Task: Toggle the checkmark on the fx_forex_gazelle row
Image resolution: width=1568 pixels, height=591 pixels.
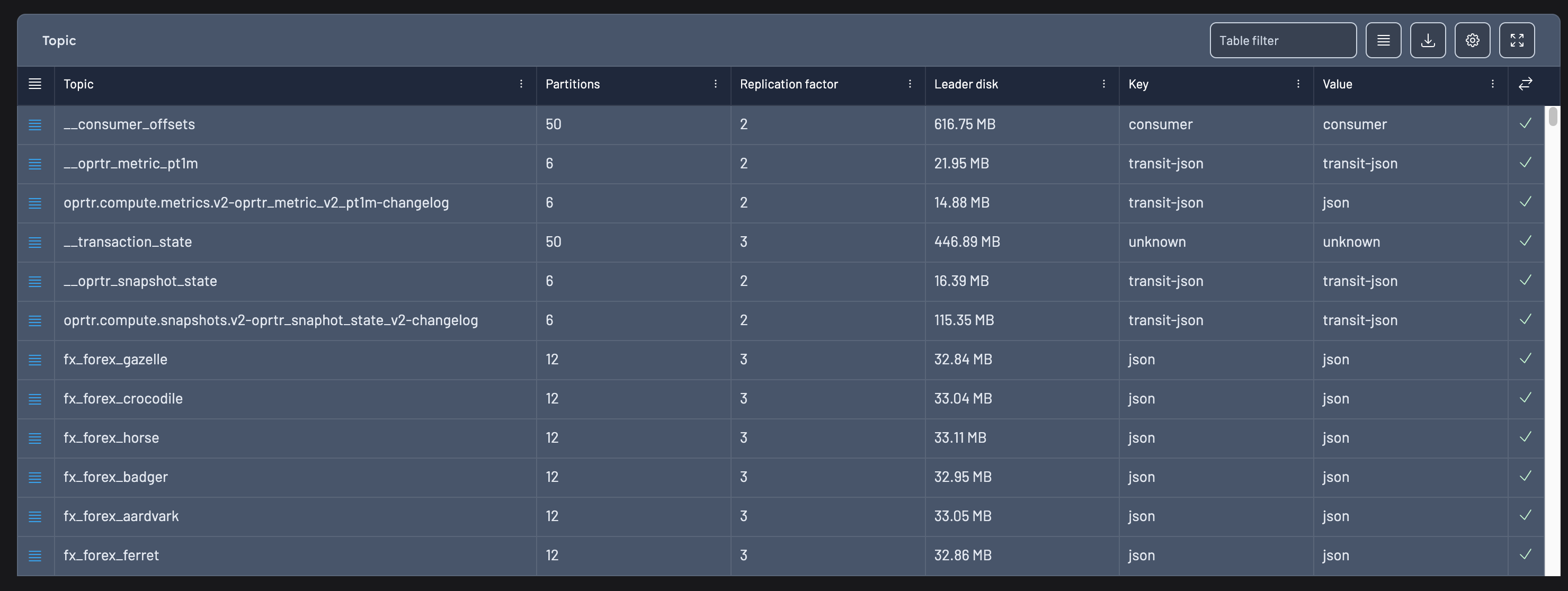Action: tap(1525, 359)
